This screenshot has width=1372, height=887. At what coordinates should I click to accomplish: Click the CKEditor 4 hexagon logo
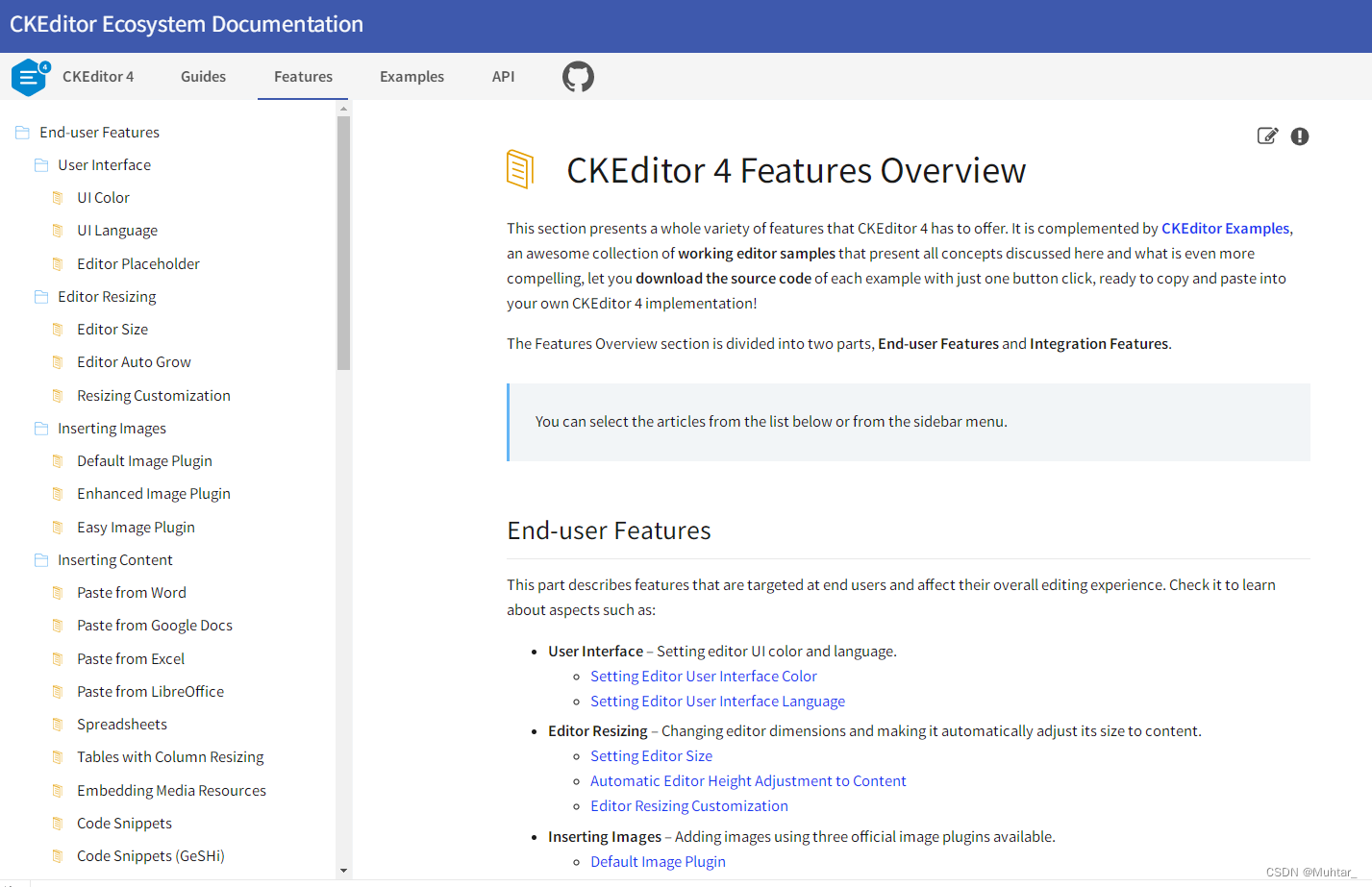pos(30,77)
